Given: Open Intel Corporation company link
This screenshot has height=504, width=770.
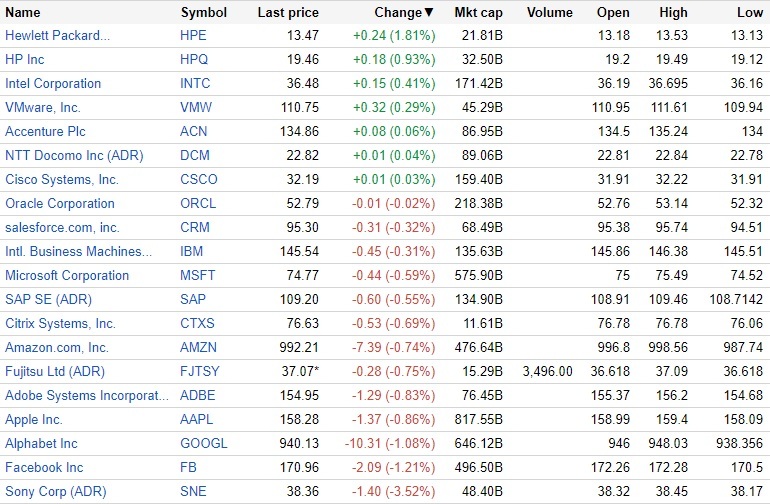Looking at the screenshot, I should coord(53,84).
